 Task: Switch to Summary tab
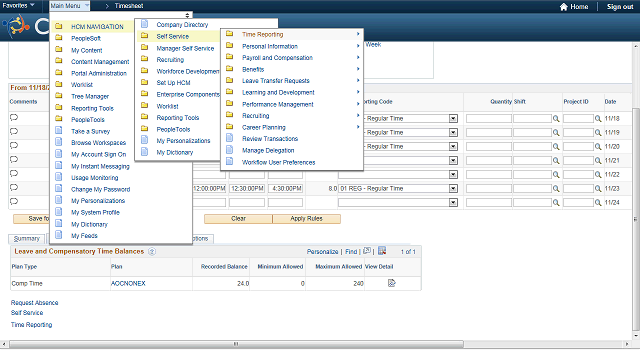pos(27,238)
